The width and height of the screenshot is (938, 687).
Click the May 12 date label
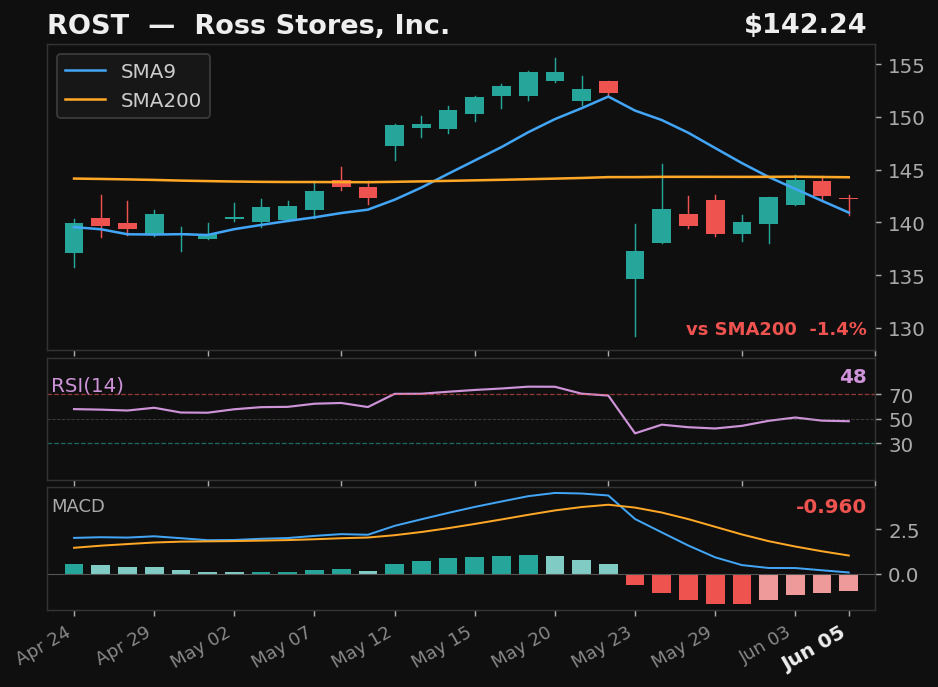pyautogui.click(x=361, y=646)
